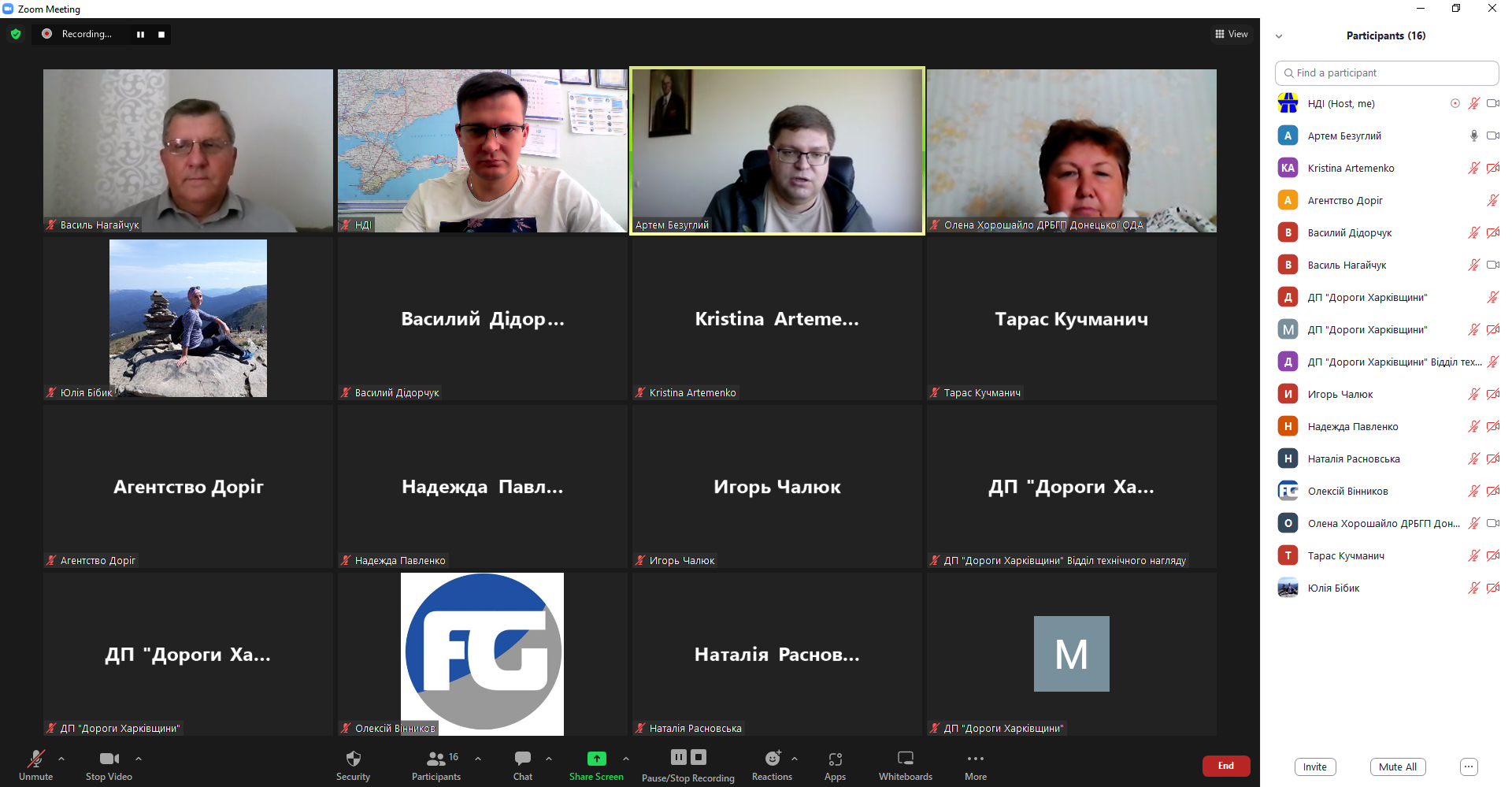
Task: Click the Invite button
Action: [x=1314, y=767]
